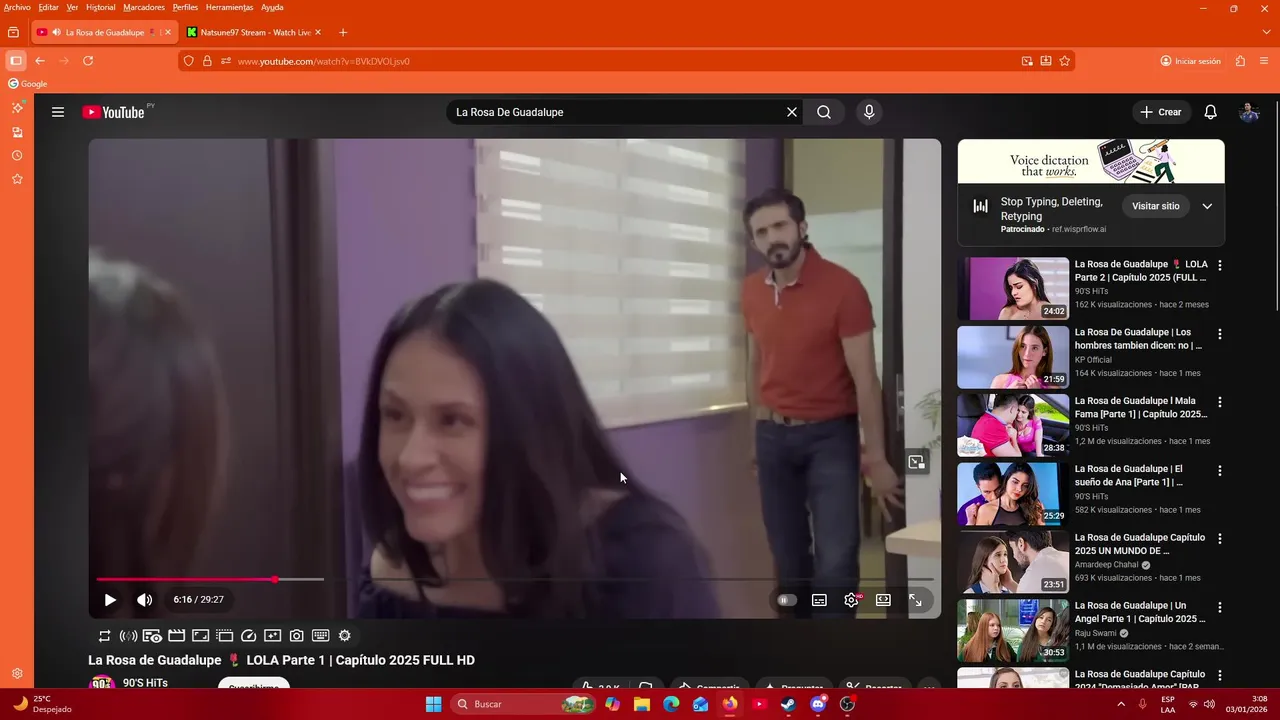The width and height of the screenshot is (1280, 720).
Task: Open the sidebar history clock icon
Action: [17, 156]
